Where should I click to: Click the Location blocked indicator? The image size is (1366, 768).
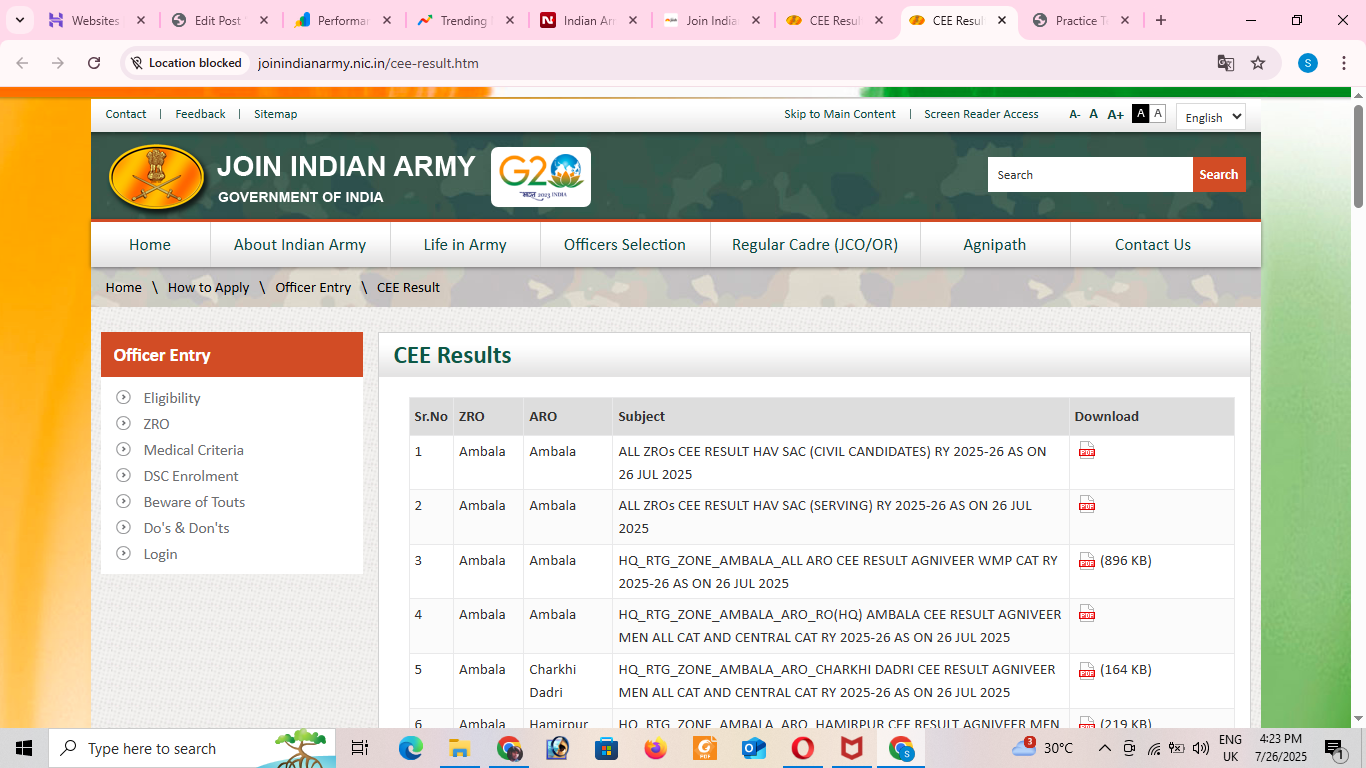pos(186,63)
